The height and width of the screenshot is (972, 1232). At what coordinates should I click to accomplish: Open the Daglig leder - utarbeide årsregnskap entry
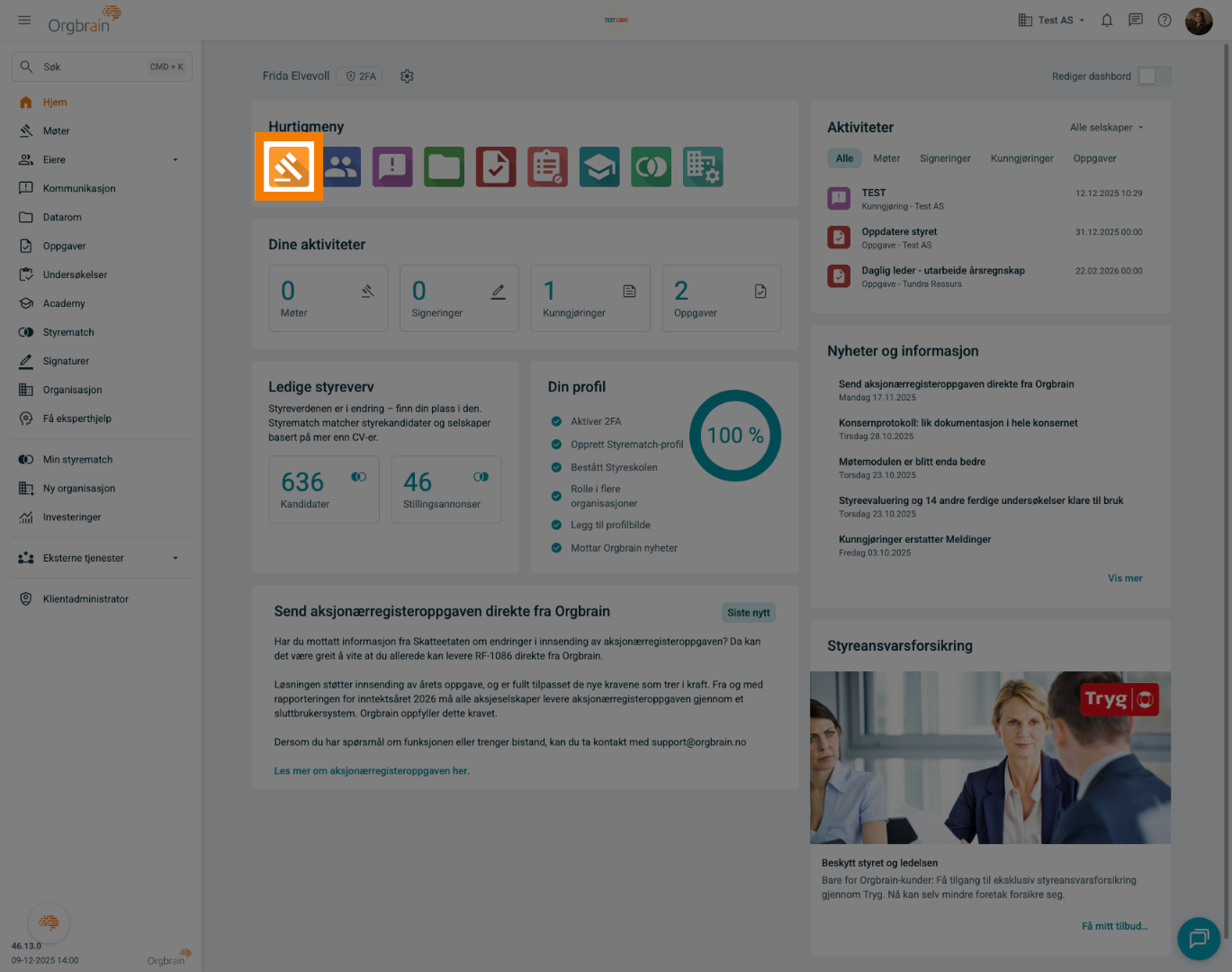[985, 276]
